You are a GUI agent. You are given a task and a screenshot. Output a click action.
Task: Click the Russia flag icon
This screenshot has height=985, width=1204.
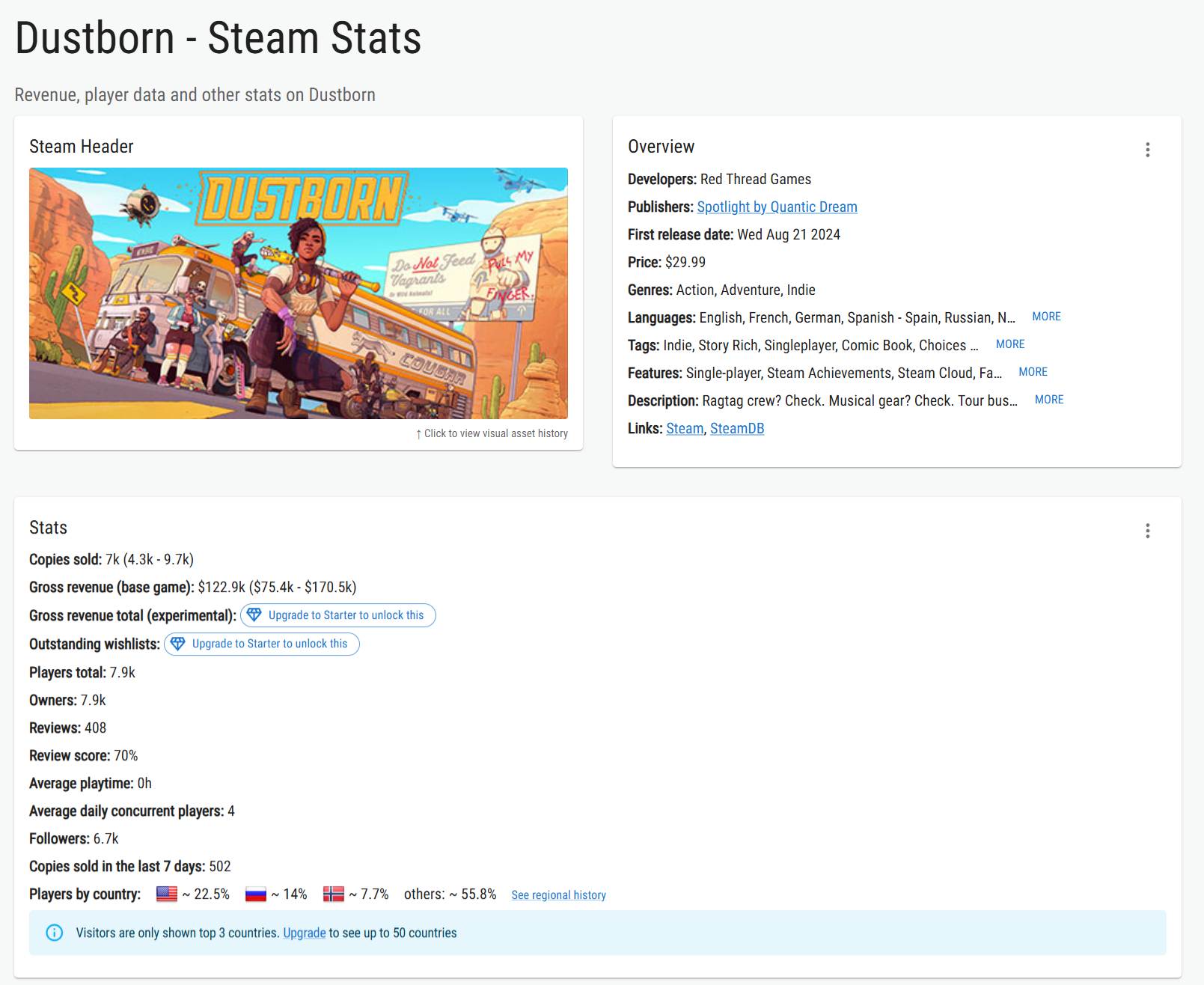(x=256, y=894)
